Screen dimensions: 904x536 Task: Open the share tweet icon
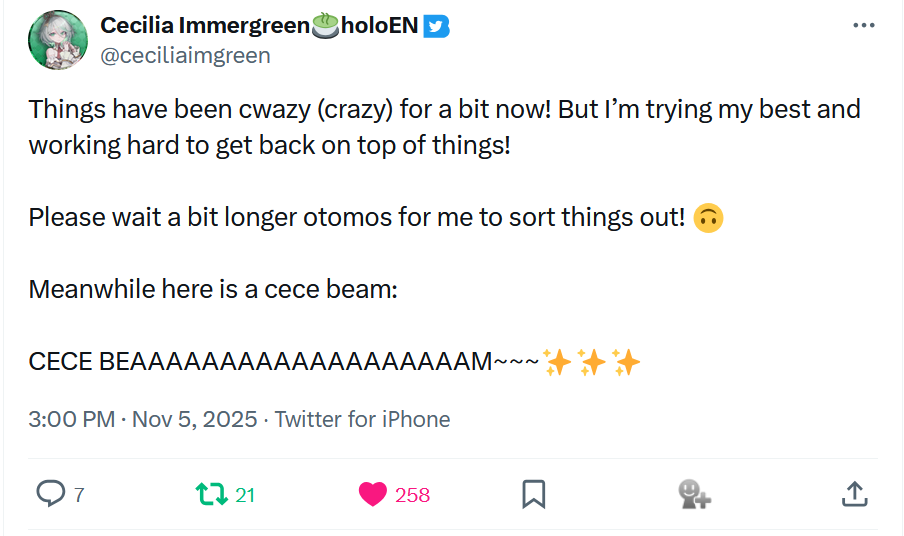click(x=853, y=493)
